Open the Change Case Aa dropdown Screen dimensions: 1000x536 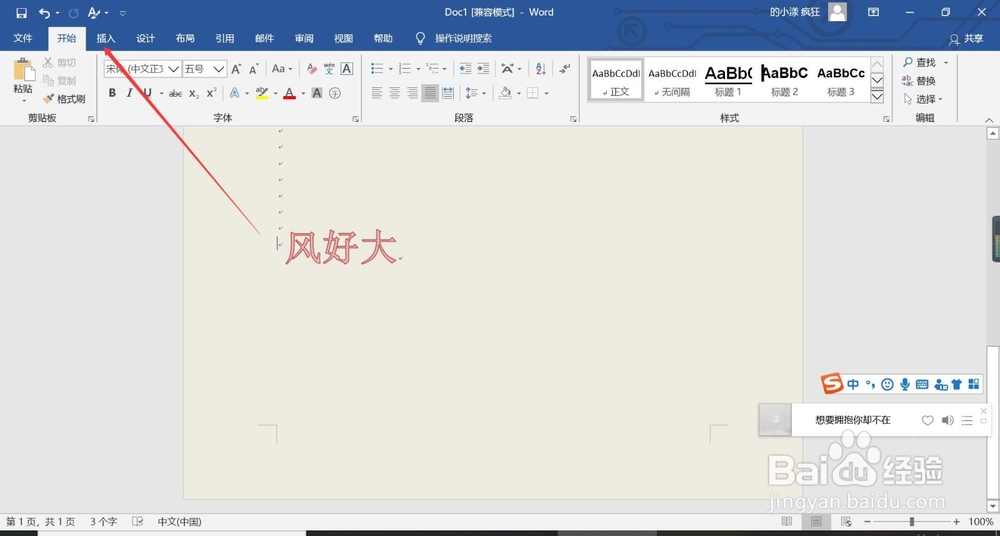click(x=282, y=69)
